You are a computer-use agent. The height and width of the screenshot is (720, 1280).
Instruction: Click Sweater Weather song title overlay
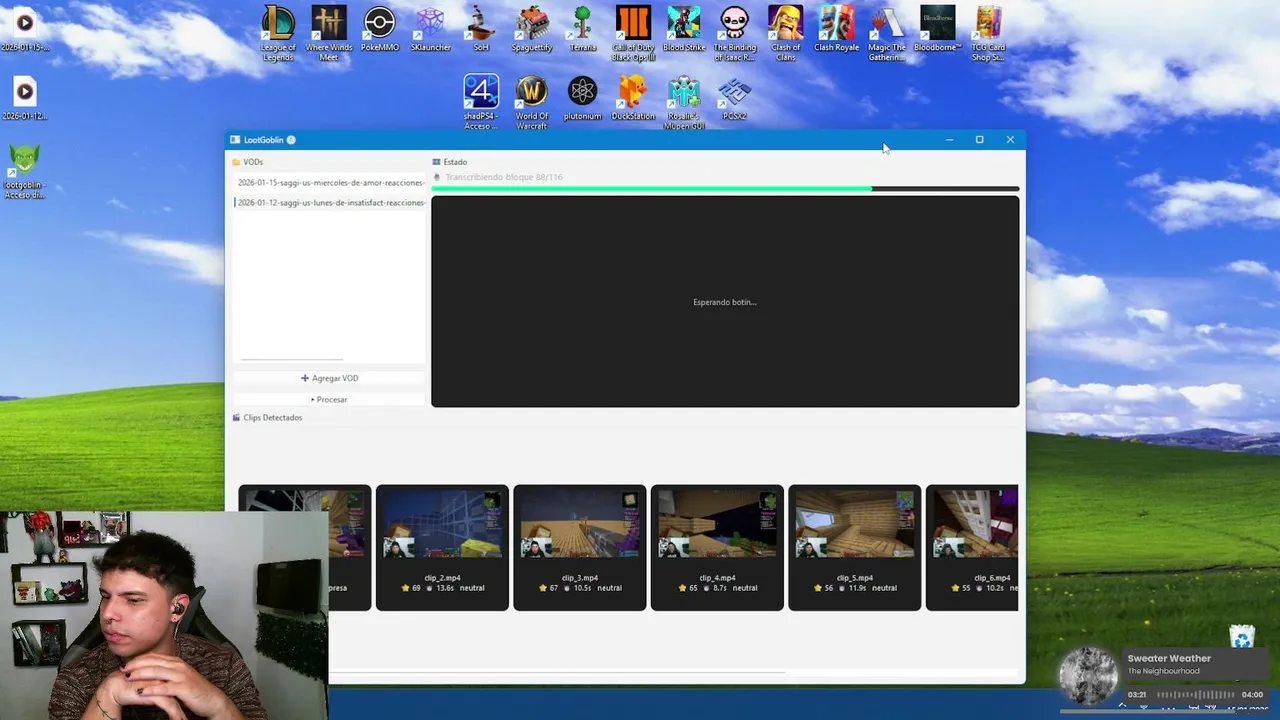pyautogui.click(x=1169, y=658)
